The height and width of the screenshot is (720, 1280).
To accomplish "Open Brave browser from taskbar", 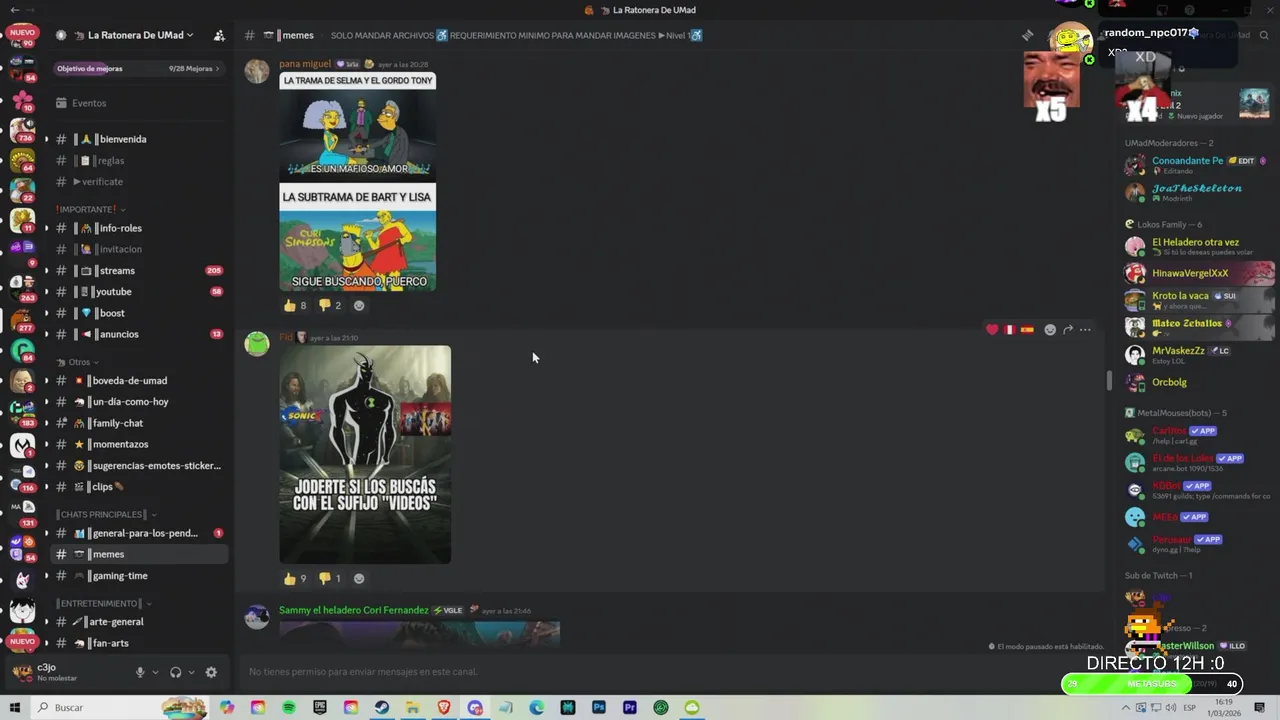I will (x=444, y=707).
